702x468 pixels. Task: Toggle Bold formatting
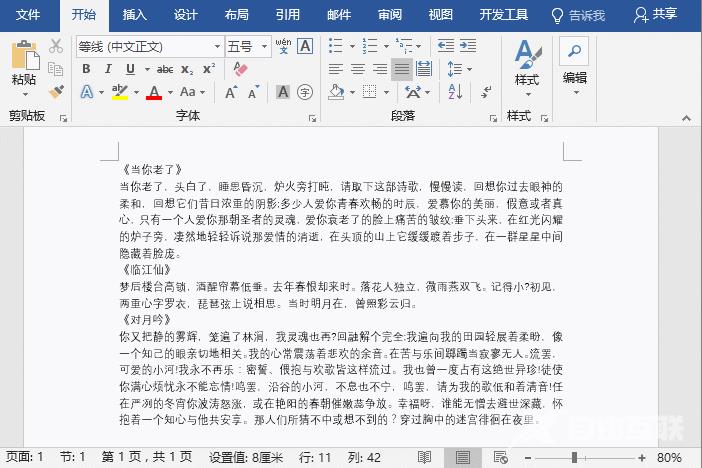[x=86, y=69]
